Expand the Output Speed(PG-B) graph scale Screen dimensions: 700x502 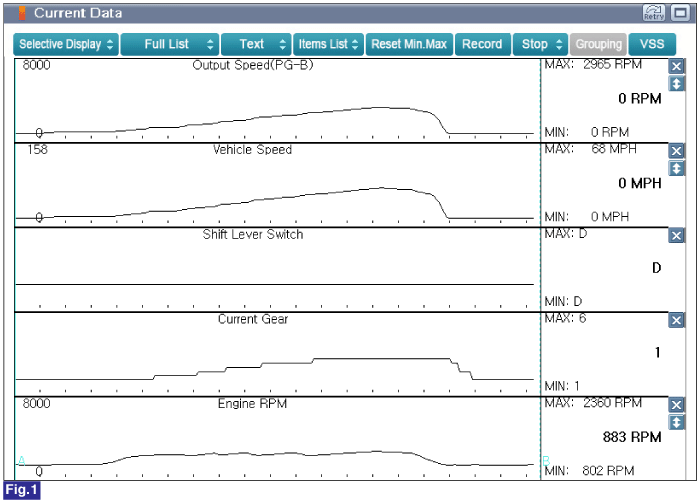coord(676,84)
